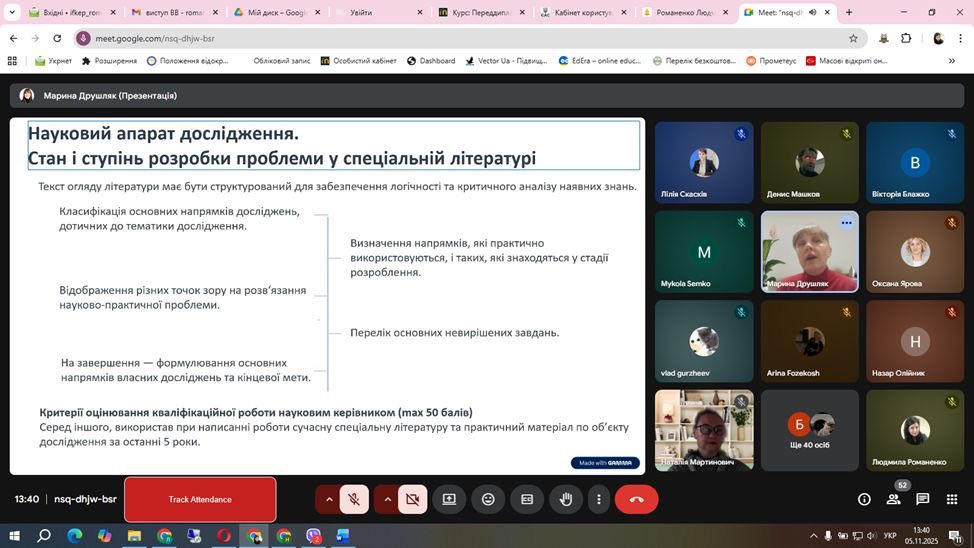Switch to the 'Вхідні' mail tab

click(71, 12)
